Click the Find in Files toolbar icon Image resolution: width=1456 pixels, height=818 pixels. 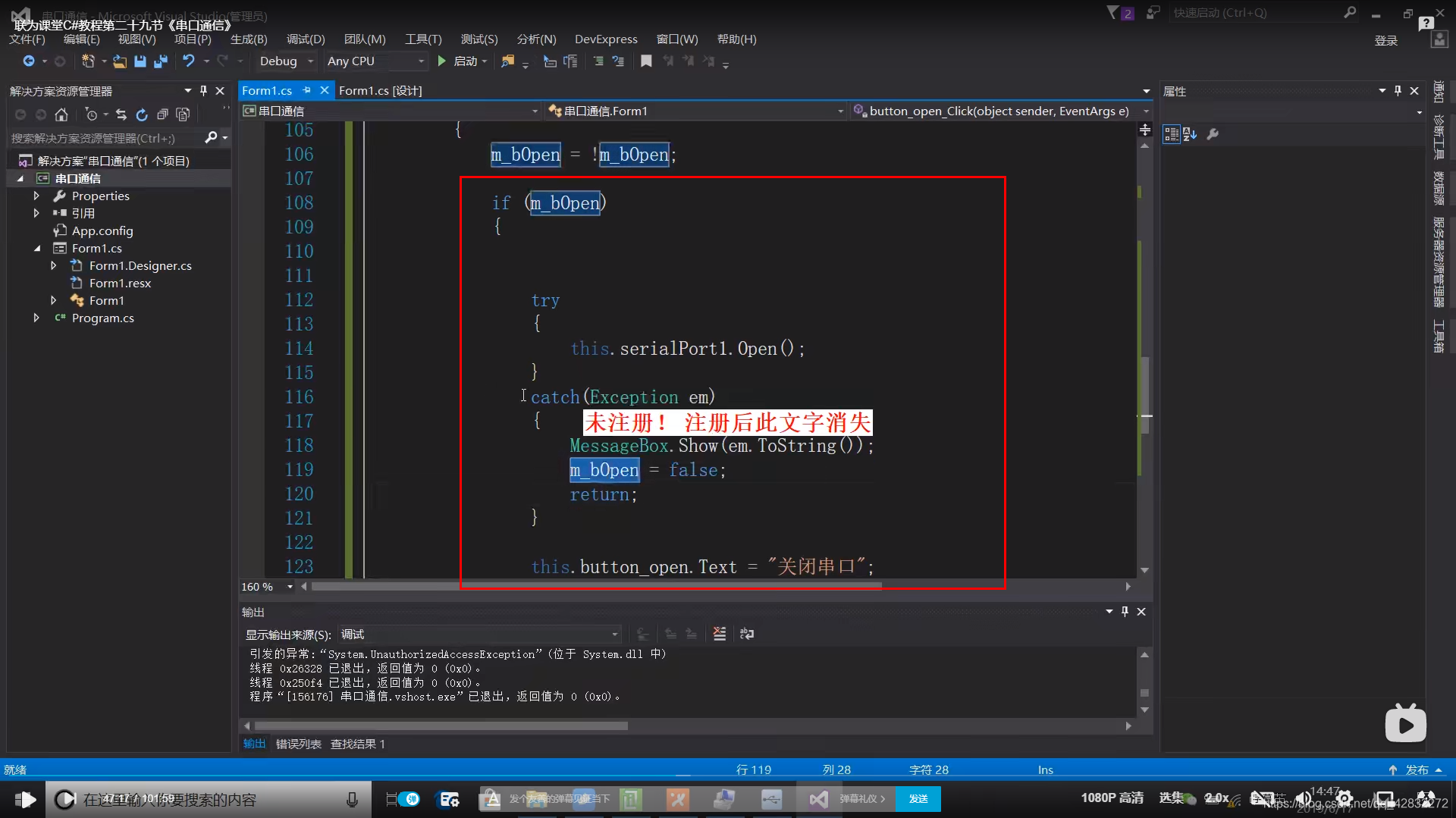point(508,61)
